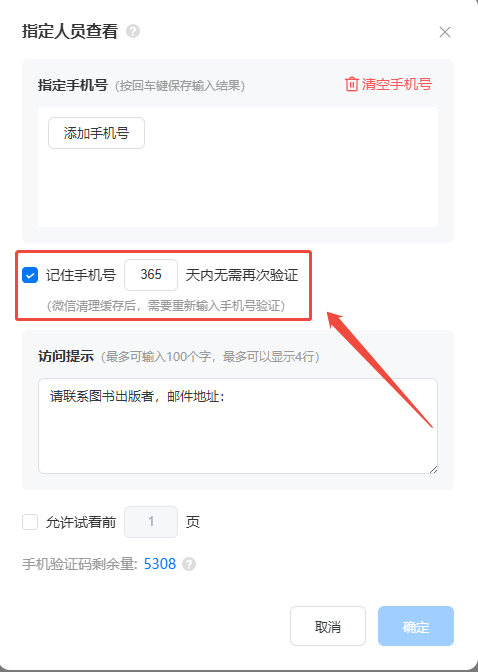The image size is (478, 672).
Task: Click inside the 访问提示 text area
Action: click(238, 426)
